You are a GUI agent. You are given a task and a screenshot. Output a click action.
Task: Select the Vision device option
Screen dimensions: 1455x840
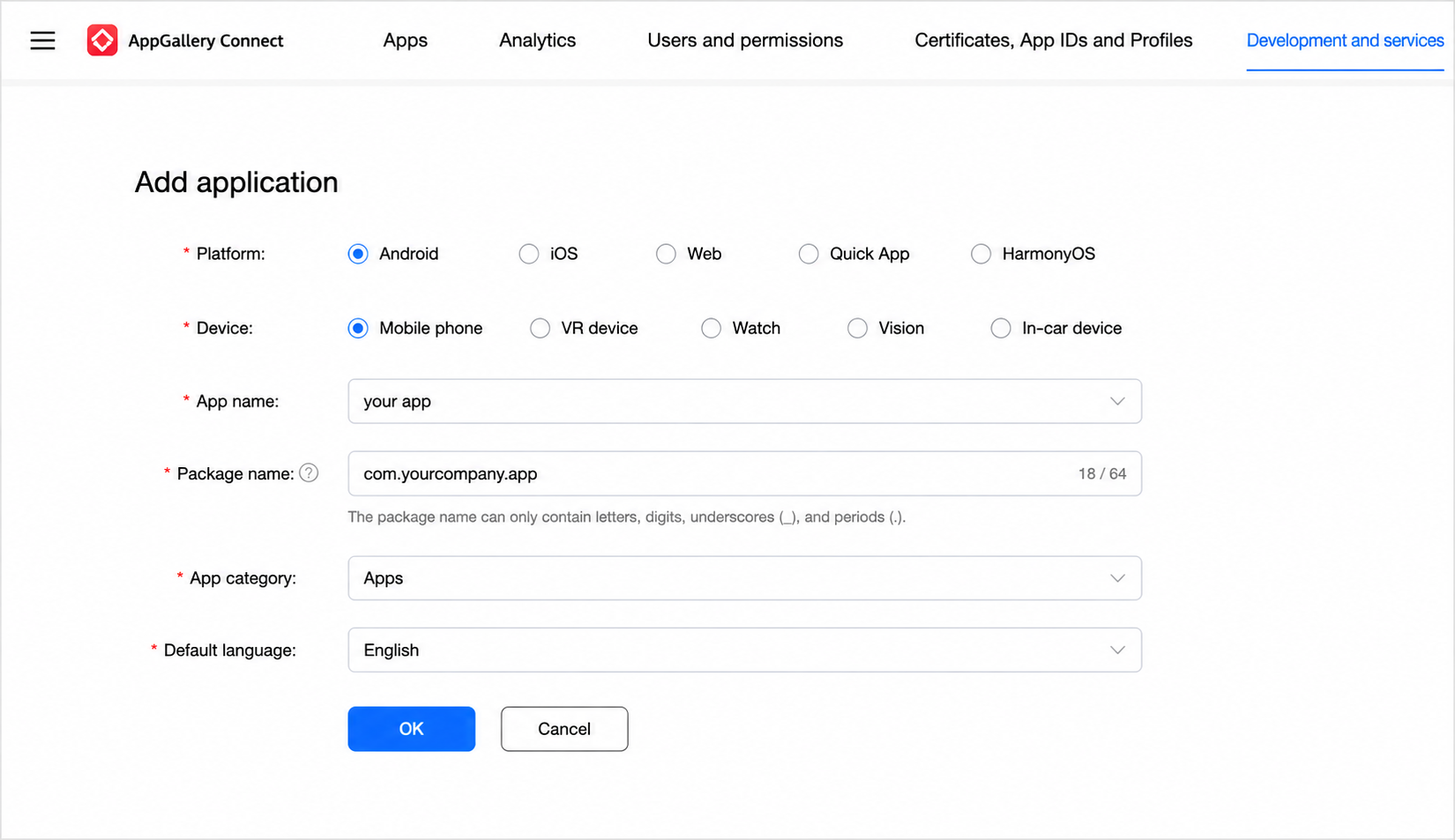[857, 328]
